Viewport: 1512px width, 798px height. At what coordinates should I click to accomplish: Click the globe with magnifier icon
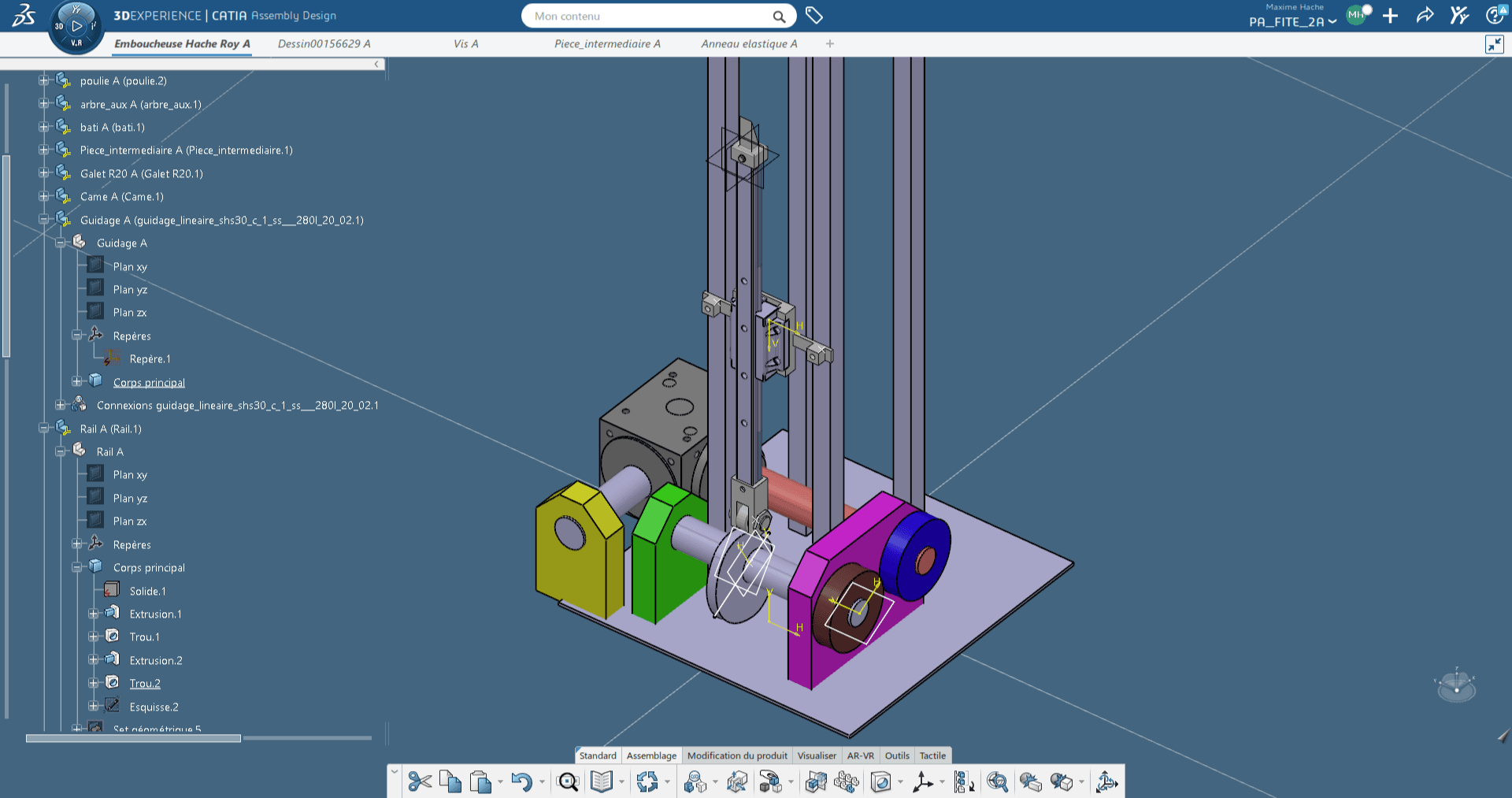[x=998, y=781]
